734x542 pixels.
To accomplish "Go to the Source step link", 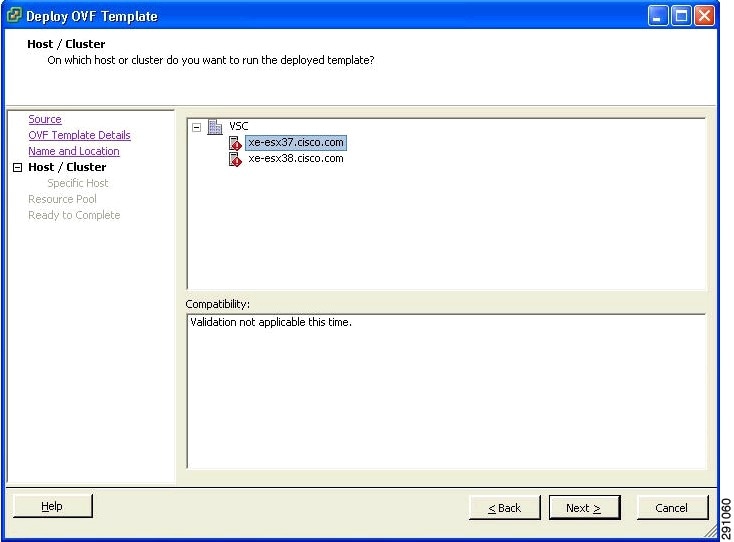I will pyautogui.click(x=45, y=119).
